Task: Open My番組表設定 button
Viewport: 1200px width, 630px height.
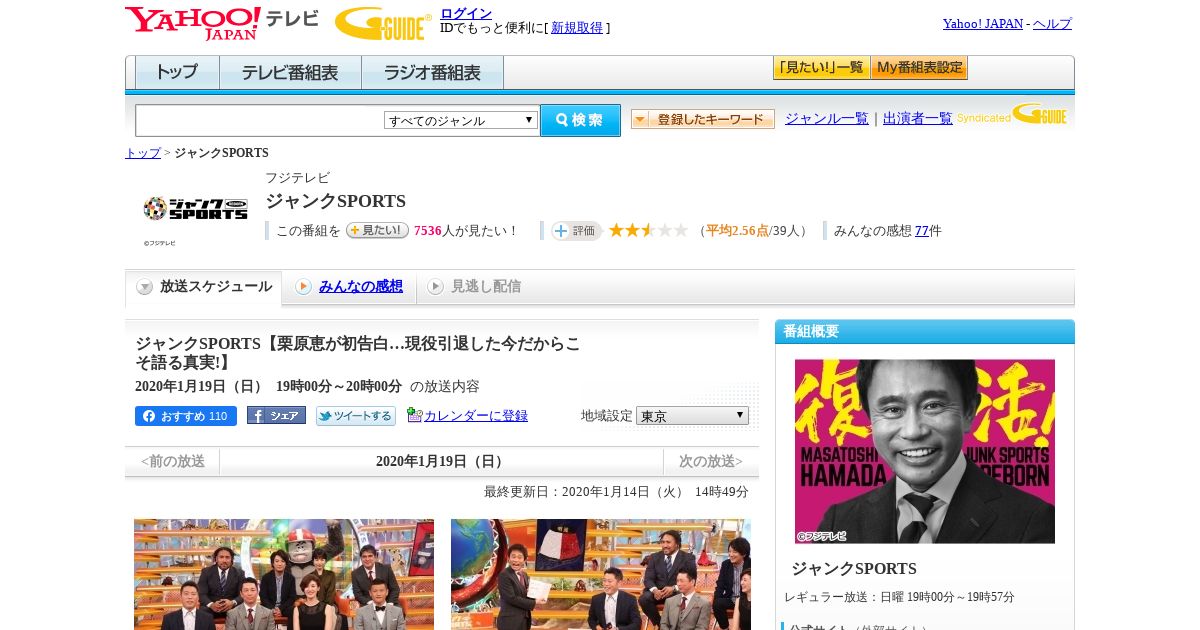Action: click(x=919, y=68)
